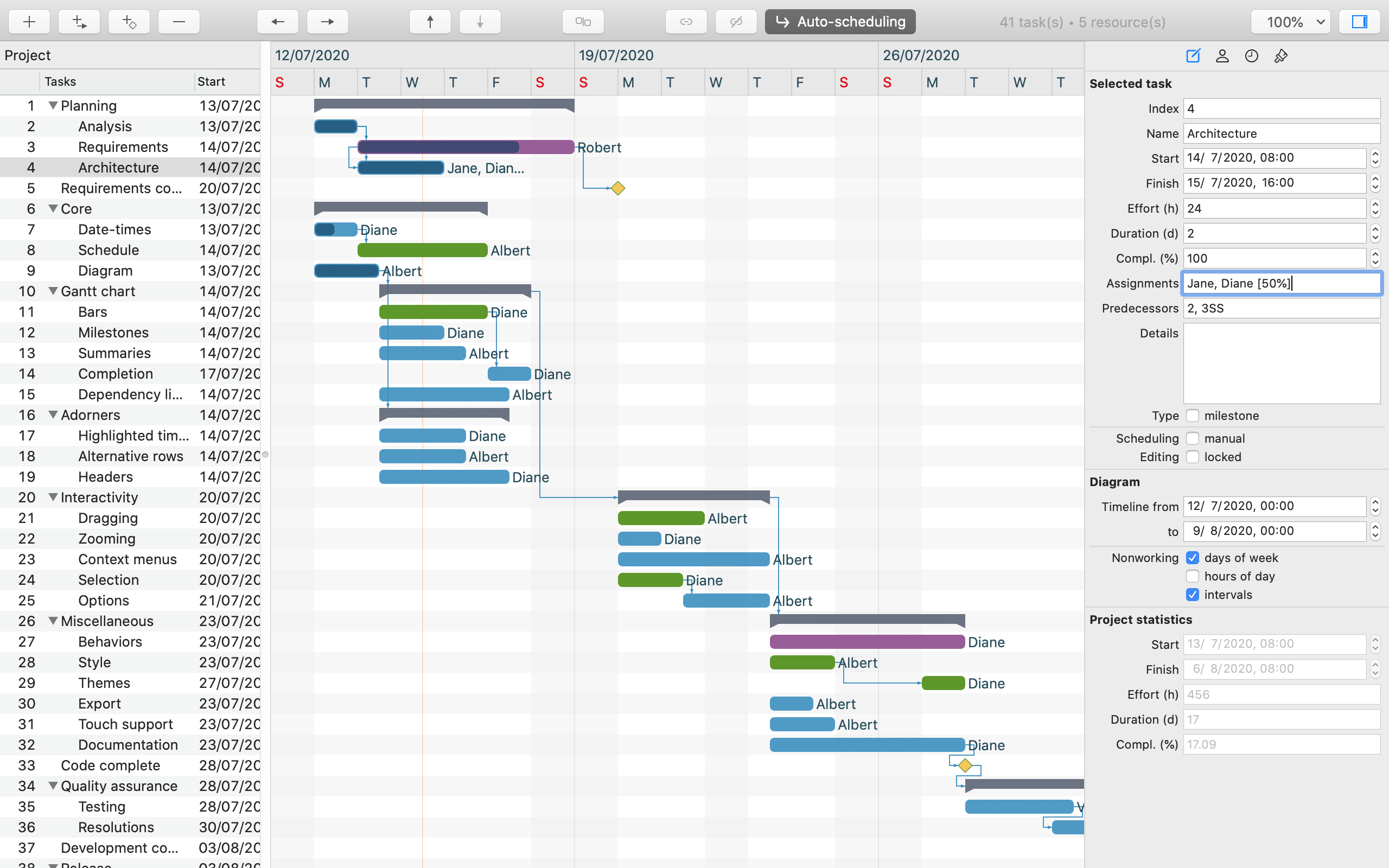Image resolution: width=1389 pixels, height=868 pixels.
Task: Open the calendar clock tab icon
Action: click(1251, 56)
